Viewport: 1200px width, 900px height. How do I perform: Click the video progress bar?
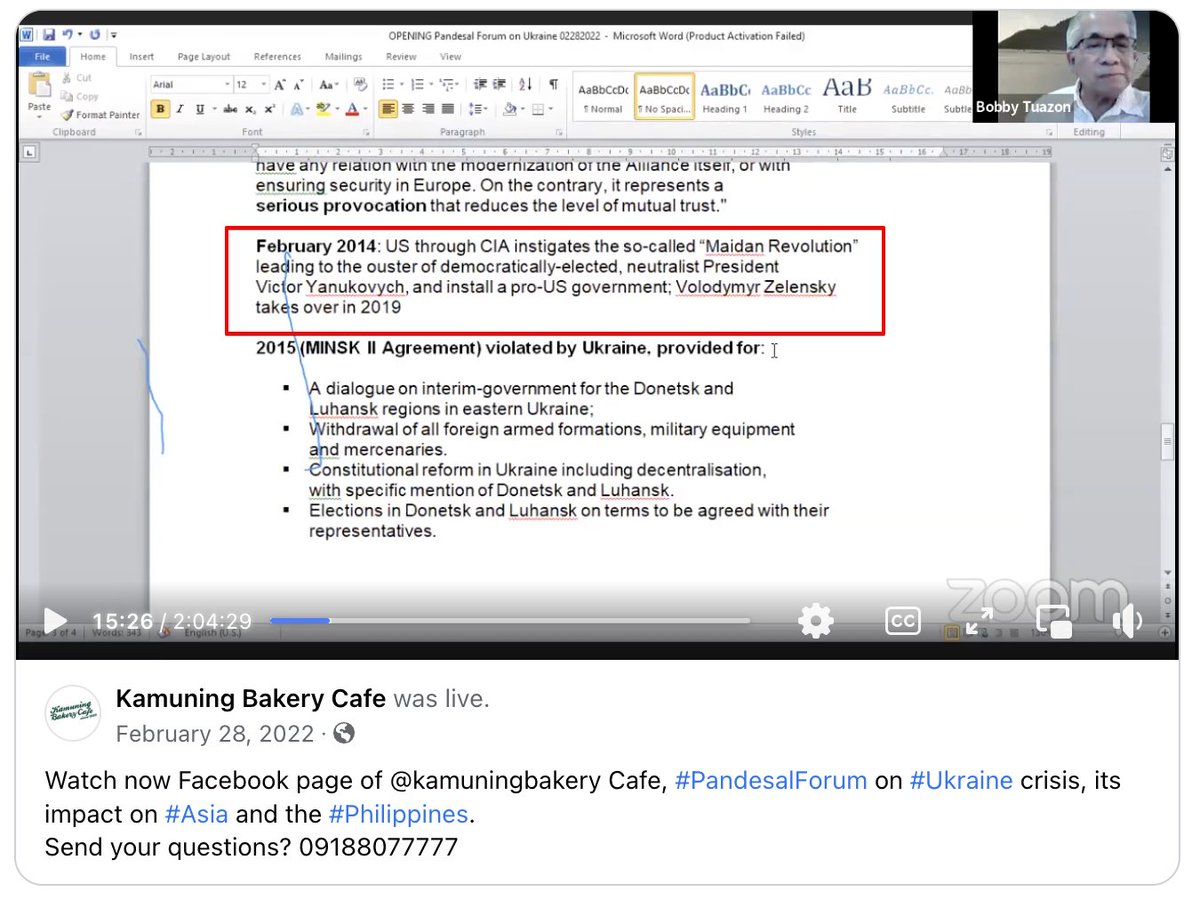coord(510,621)
